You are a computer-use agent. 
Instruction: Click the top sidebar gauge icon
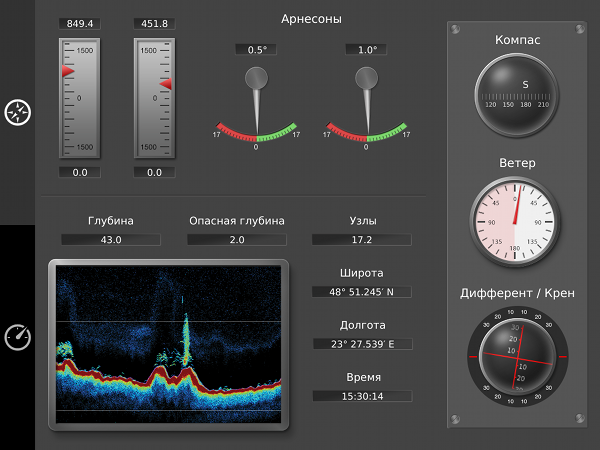click(x=17, y=113)
